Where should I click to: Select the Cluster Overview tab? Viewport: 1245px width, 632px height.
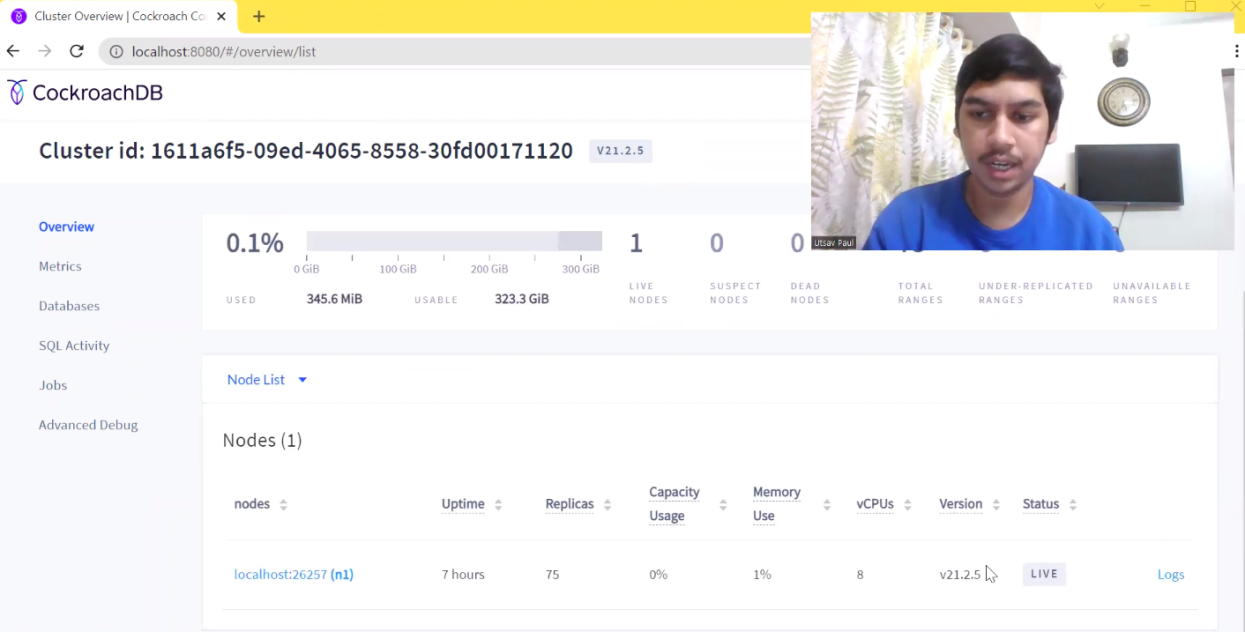pyautogui.click(x=118, y=16)
